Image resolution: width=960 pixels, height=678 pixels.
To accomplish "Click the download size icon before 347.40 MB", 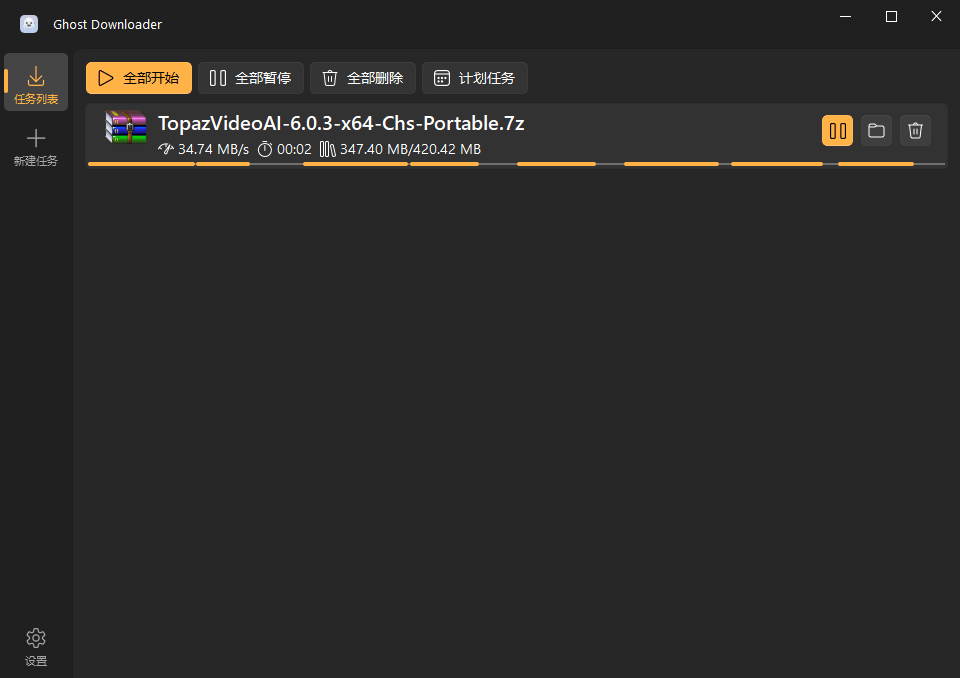I will (x=328, y=149).
